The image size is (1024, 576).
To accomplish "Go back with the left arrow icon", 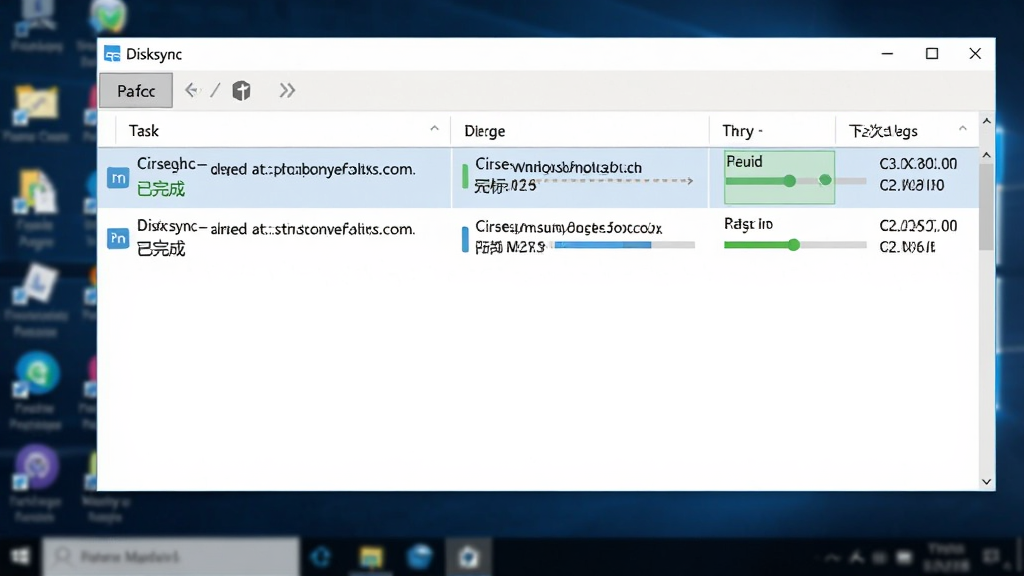I will coord(191,90).
